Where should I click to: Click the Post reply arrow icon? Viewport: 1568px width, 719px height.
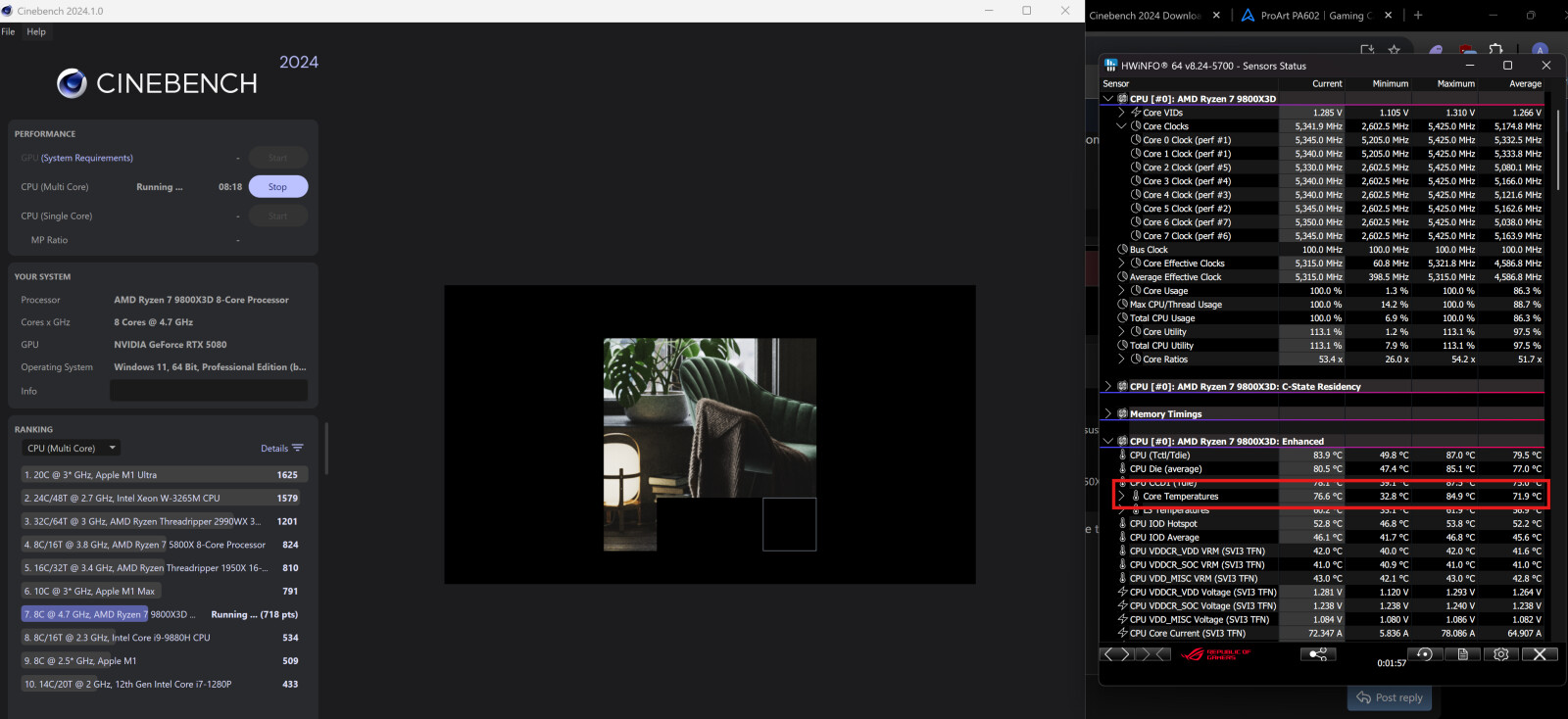point(1363,697)
